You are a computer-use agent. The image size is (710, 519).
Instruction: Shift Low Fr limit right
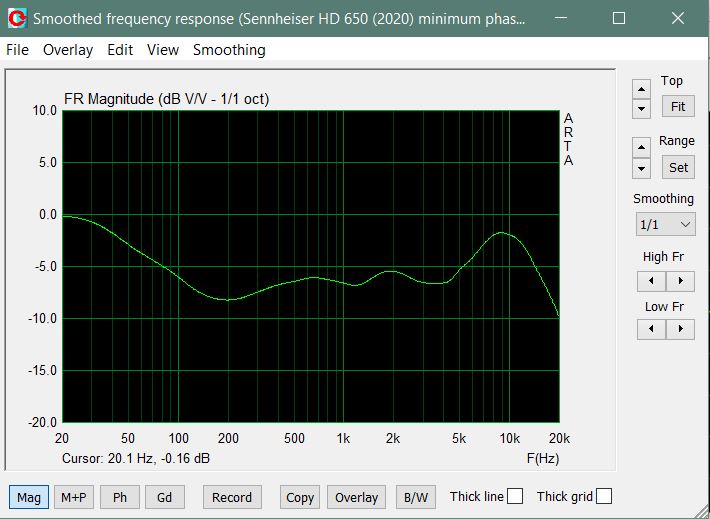[x=681, y=329]
